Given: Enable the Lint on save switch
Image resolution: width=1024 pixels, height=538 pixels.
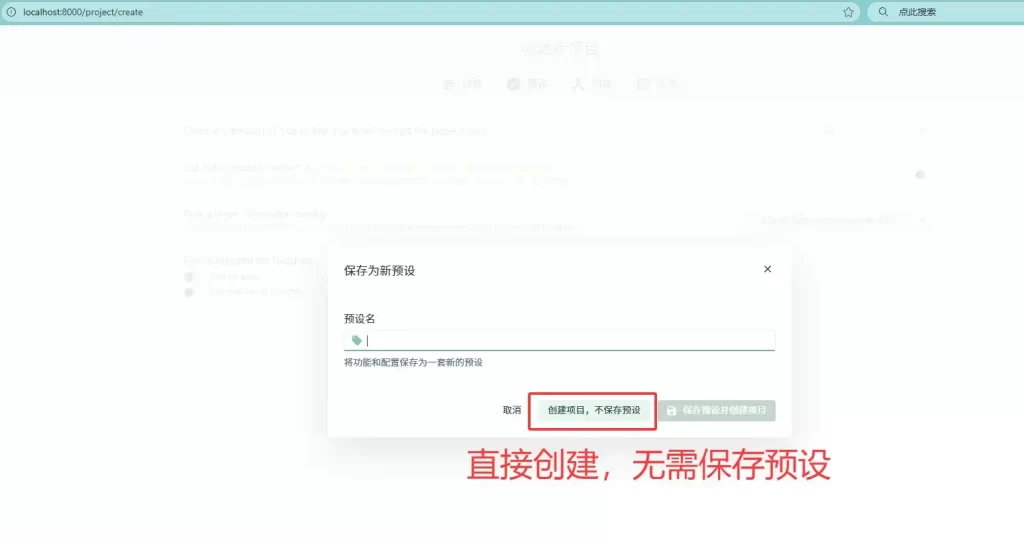Looking at the screenshot, I should coord(189,277).
